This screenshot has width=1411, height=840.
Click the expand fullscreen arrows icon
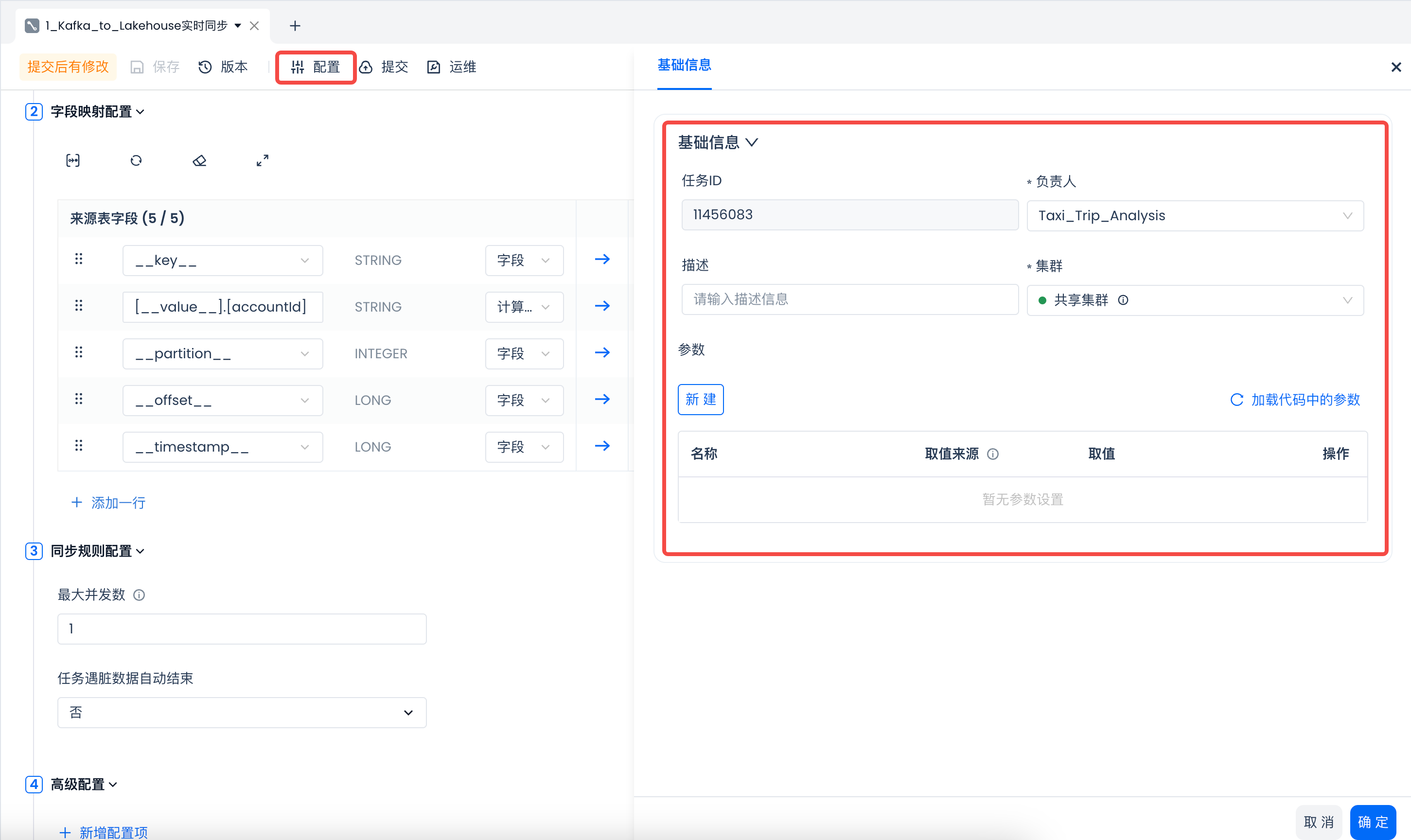(262, 161)
